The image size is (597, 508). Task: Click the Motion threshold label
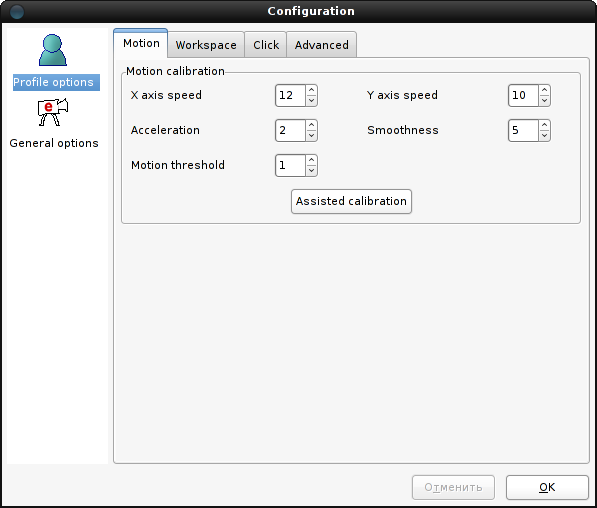coord(178,165)
